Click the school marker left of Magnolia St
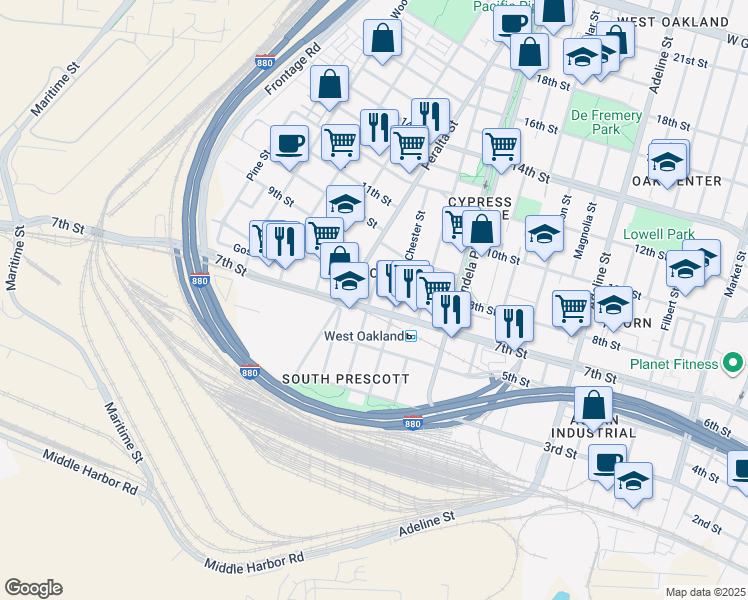This screenshot has height=600, width=748. click(544, 235)
